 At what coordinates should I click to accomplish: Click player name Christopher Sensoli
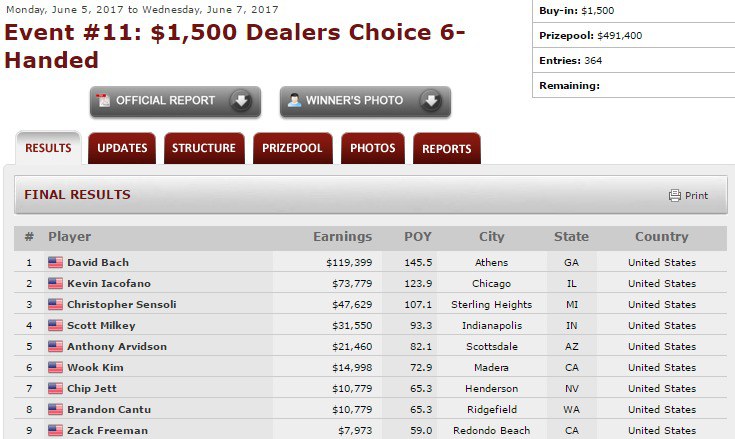(x=122, y=305)
